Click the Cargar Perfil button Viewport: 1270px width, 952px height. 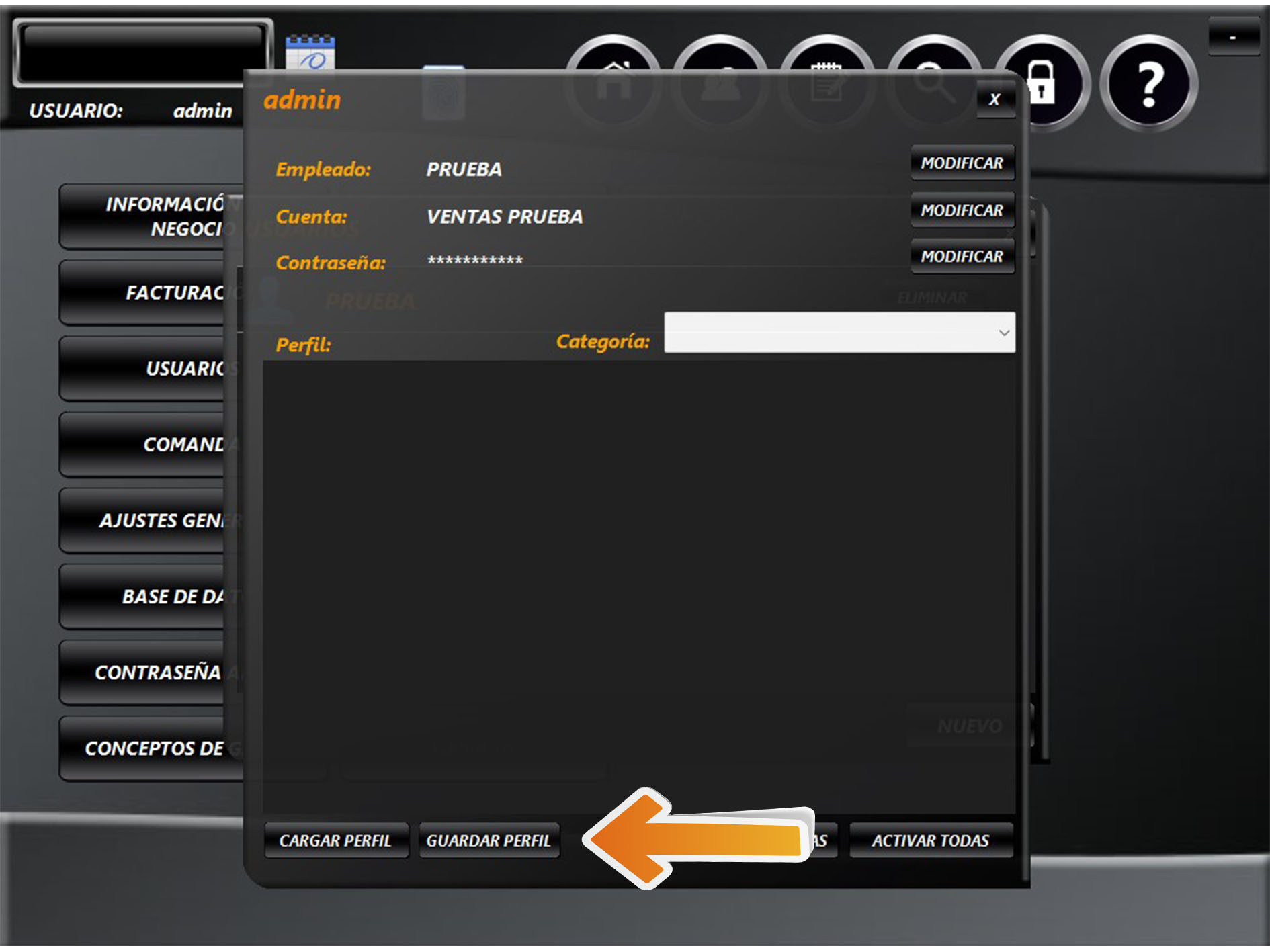coord(335,840)
